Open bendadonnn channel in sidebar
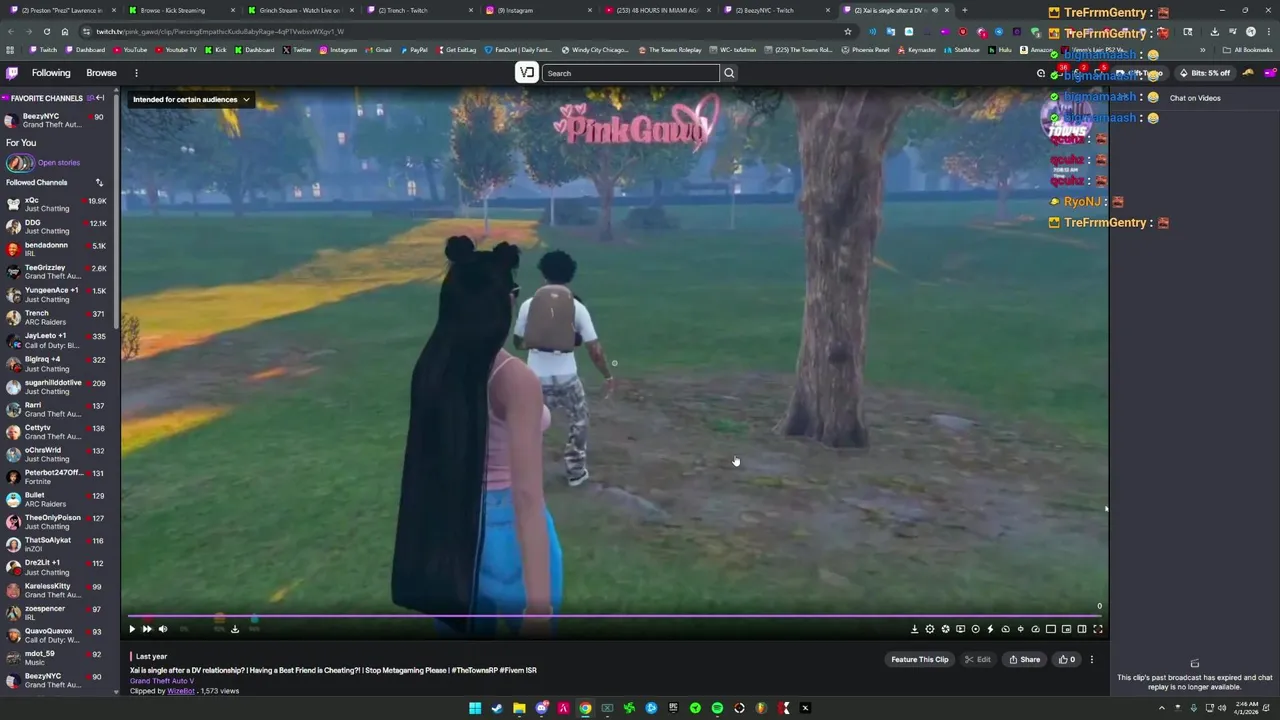 click(57, 249)
